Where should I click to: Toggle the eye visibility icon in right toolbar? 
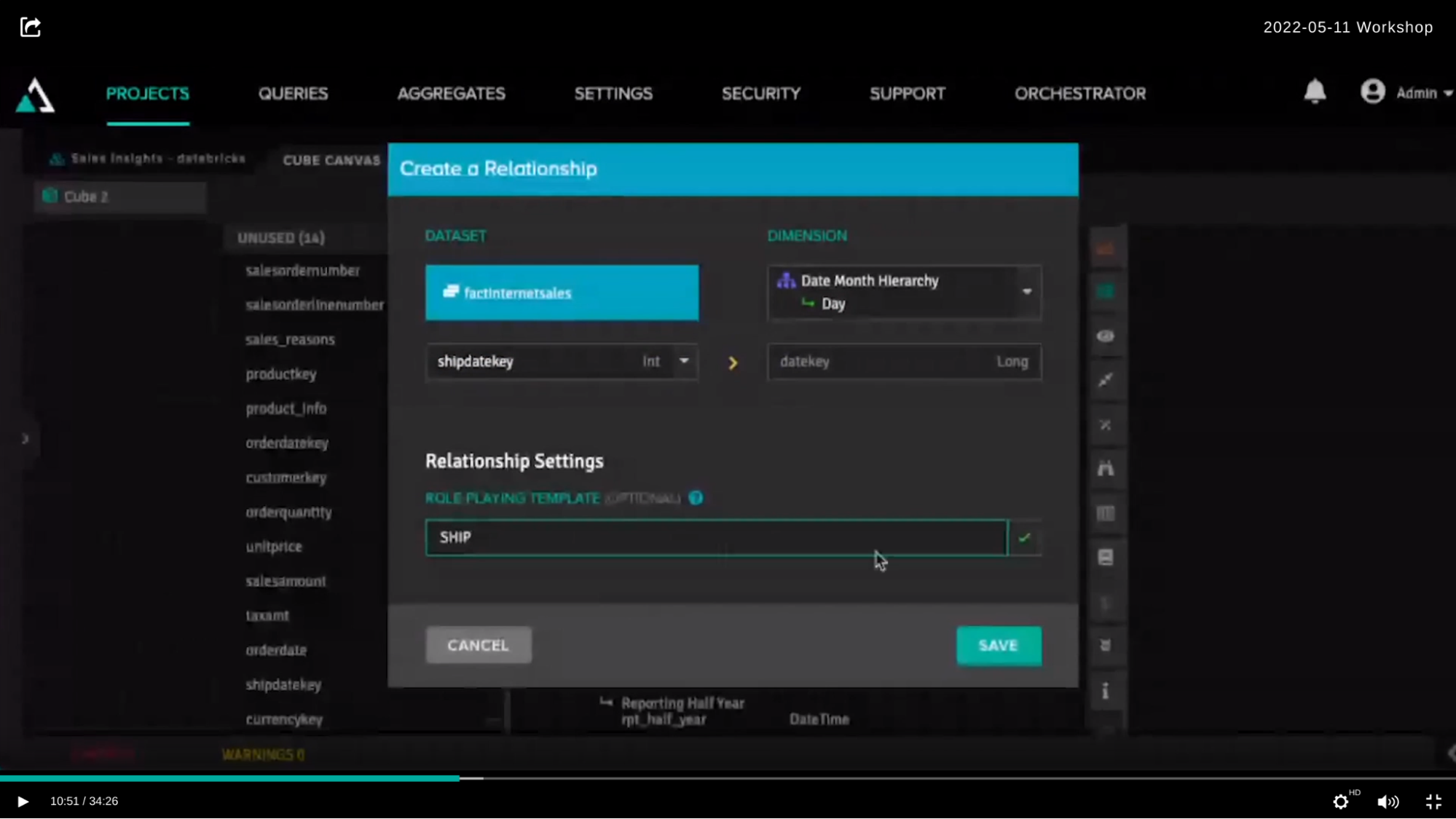pos(1106,336)
